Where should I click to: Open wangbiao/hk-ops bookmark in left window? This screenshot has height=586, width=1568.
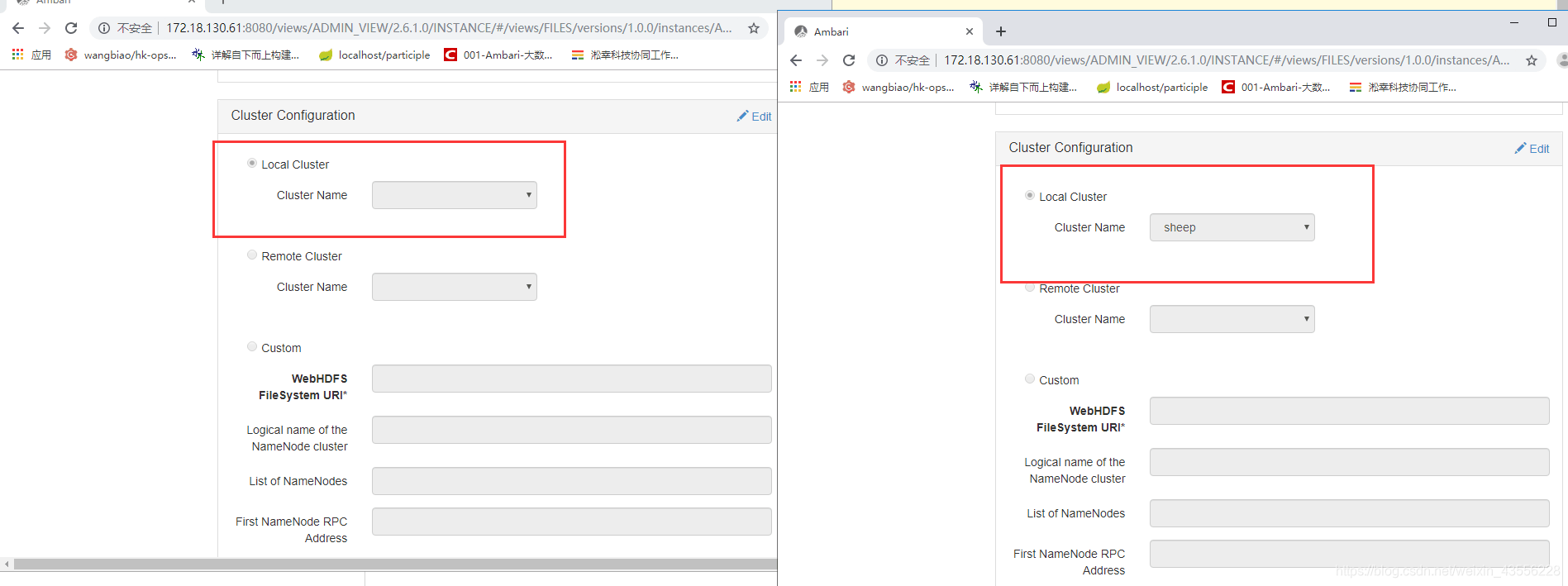(x=121, y=55)
